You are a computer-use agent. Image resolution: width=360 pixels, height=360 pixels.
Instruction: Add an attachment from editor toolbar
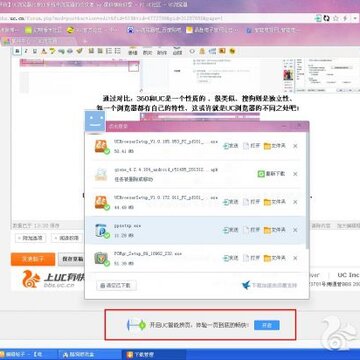point(162,51)
